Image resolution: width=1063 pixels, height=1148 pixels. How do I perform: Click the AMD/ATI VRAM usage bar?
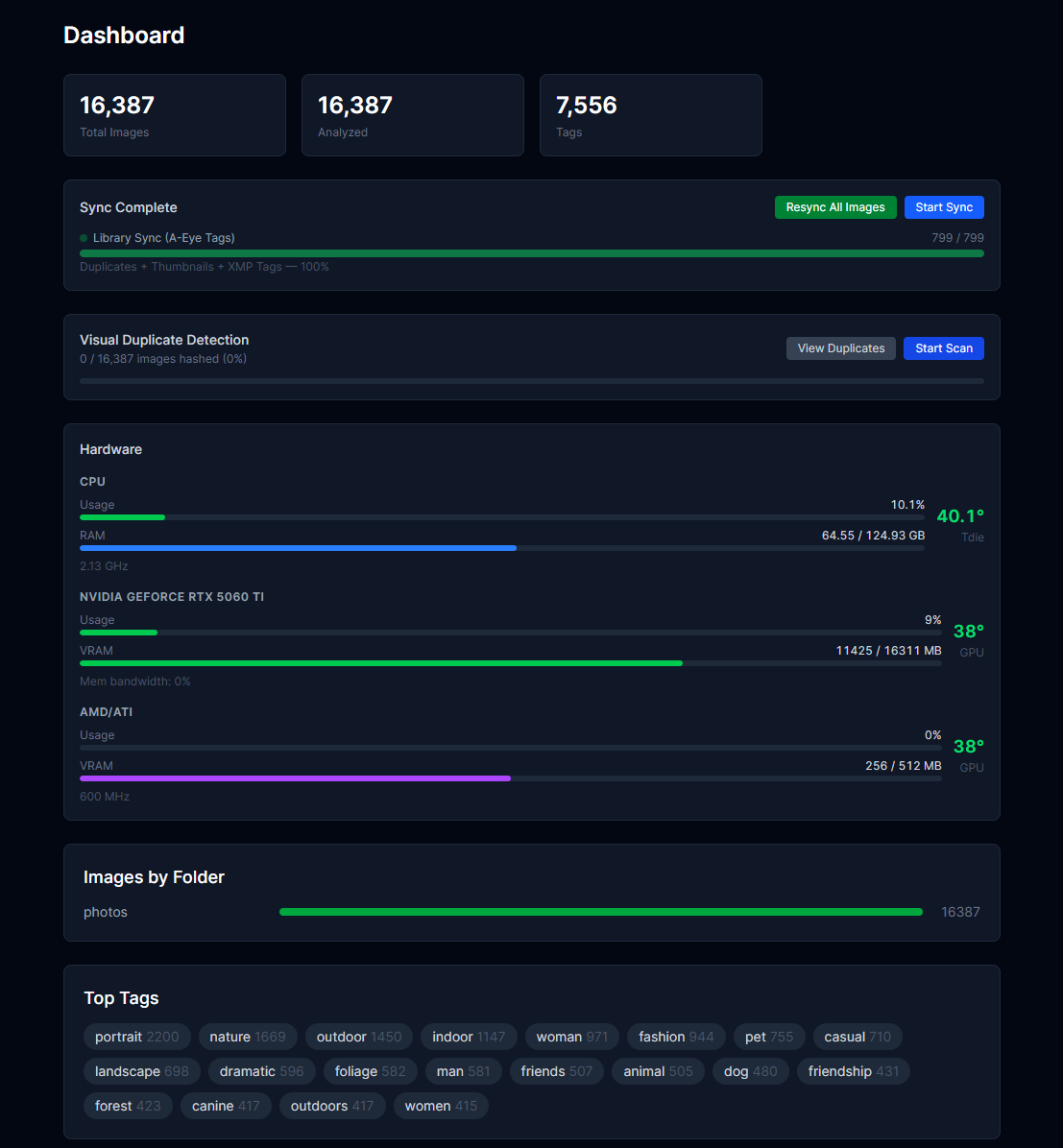click(x=511, y=778)
